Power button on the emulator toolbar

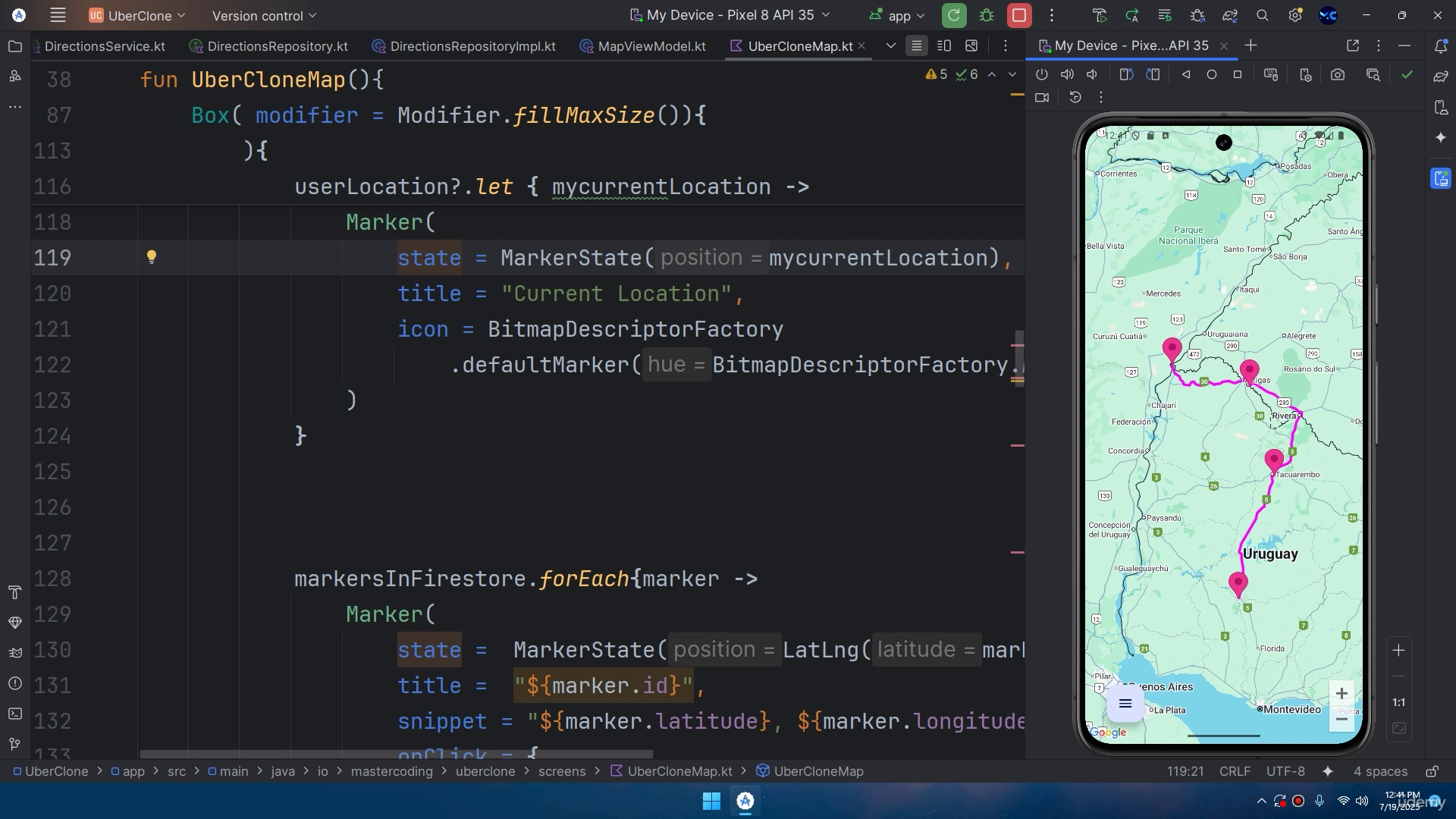1042,74
